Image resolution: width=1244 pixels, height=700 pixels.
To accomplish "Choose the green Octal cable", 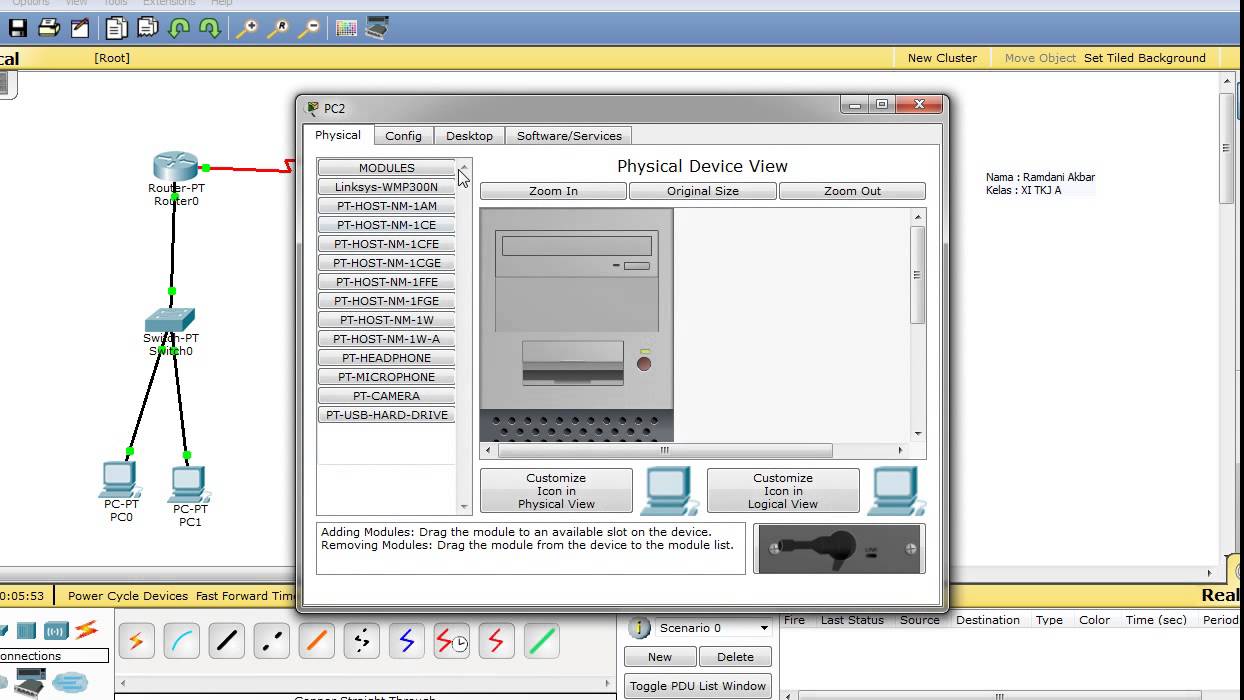I will [541, 641].
